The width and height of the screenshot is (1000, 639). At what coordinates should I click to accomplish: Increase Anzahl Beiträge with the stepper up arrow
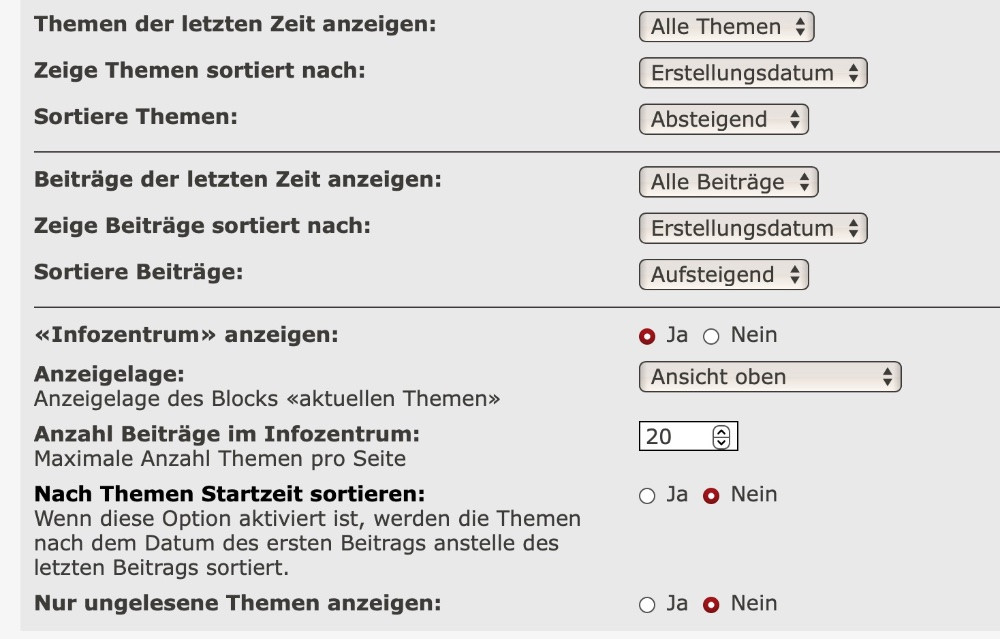[722, 432]
